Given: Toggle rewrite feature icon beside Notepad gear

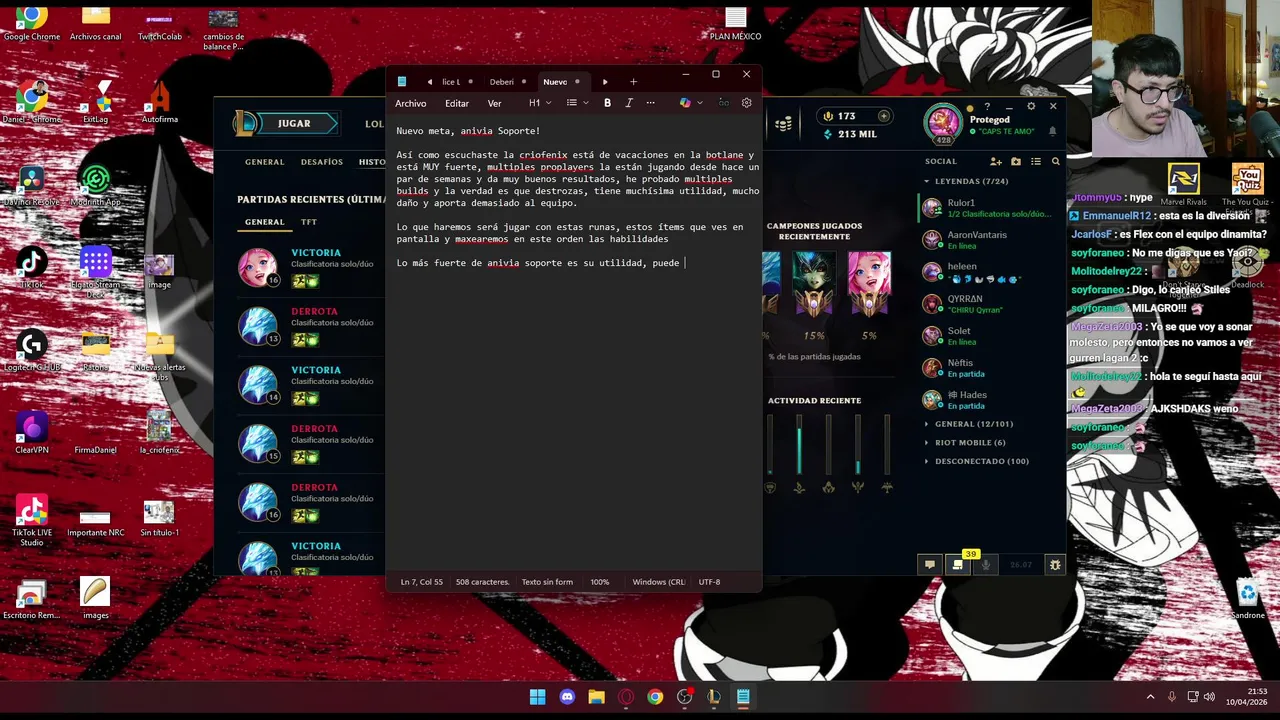Looking at the screenshot, I should click(x=724, y=103).
